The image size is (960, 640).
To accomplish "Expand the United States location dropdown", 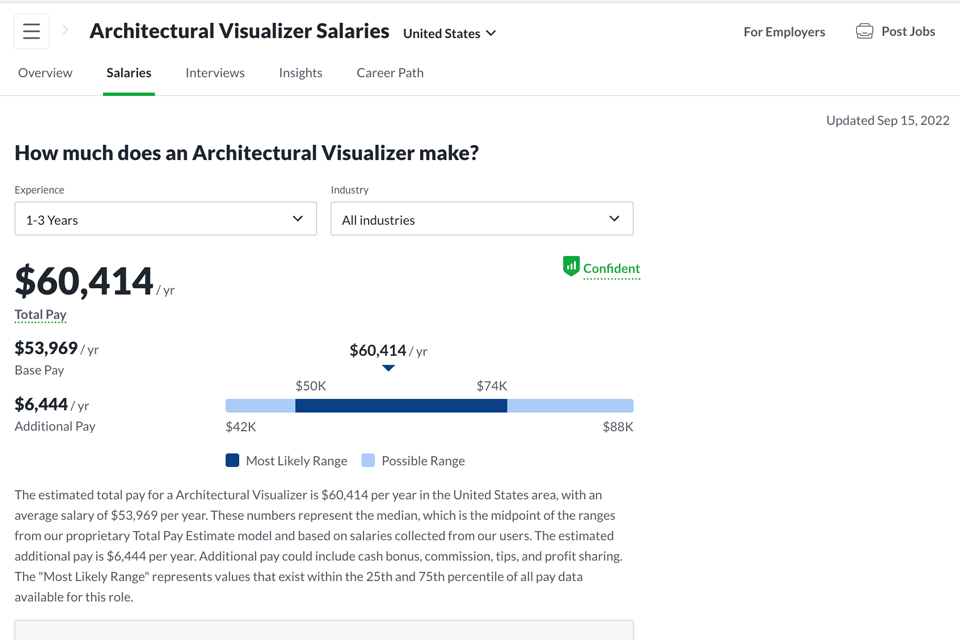I will coord(449,33).
